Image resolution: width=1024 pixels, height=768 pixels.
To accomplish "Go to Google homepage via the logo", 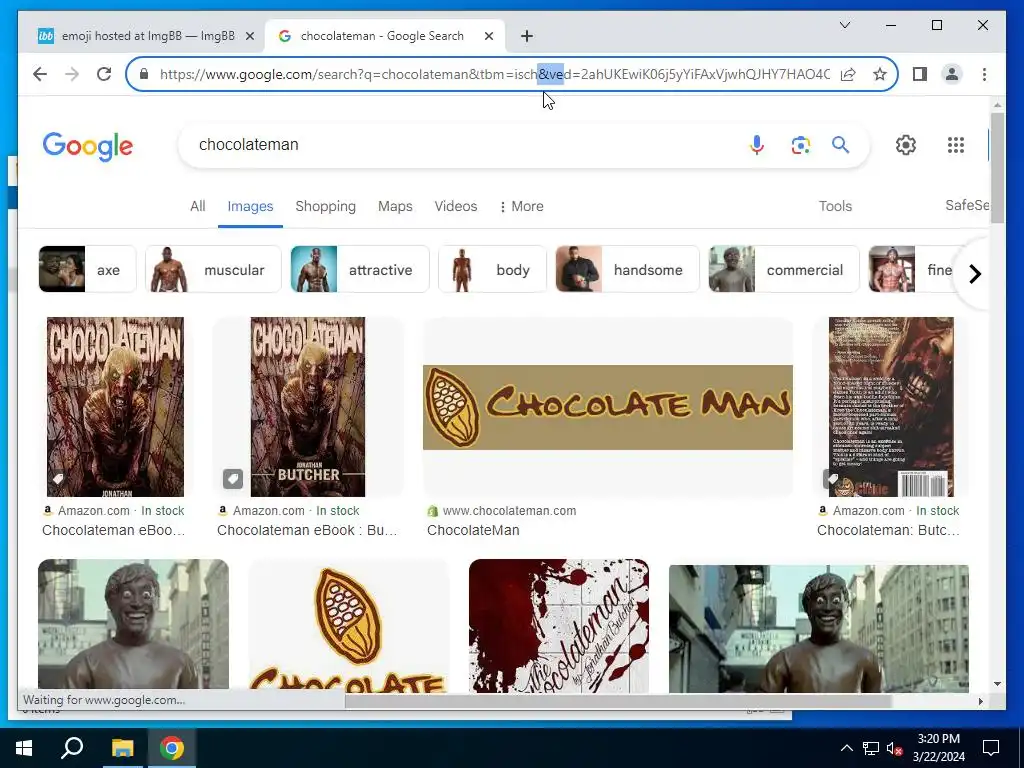I will [88, 146].
